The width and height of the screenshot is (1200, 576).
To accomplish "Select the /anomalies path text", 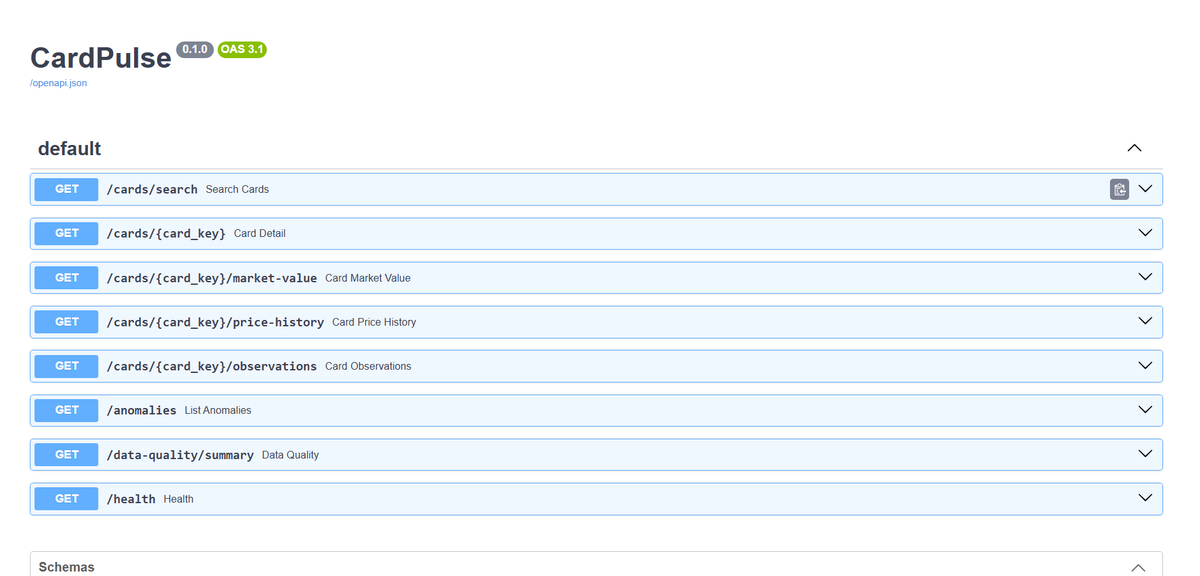I will pyautogui.click(x=141, y=410).
